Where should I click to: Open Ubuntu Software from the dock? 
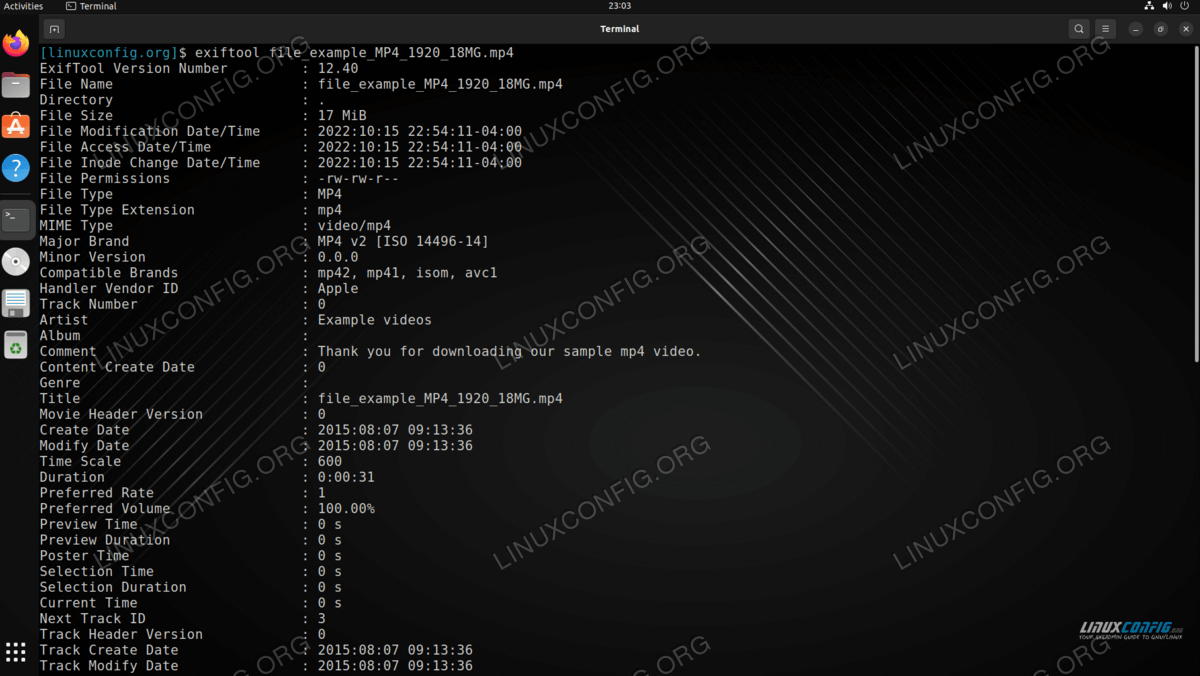pyautogui.click(x=16, y=126)
